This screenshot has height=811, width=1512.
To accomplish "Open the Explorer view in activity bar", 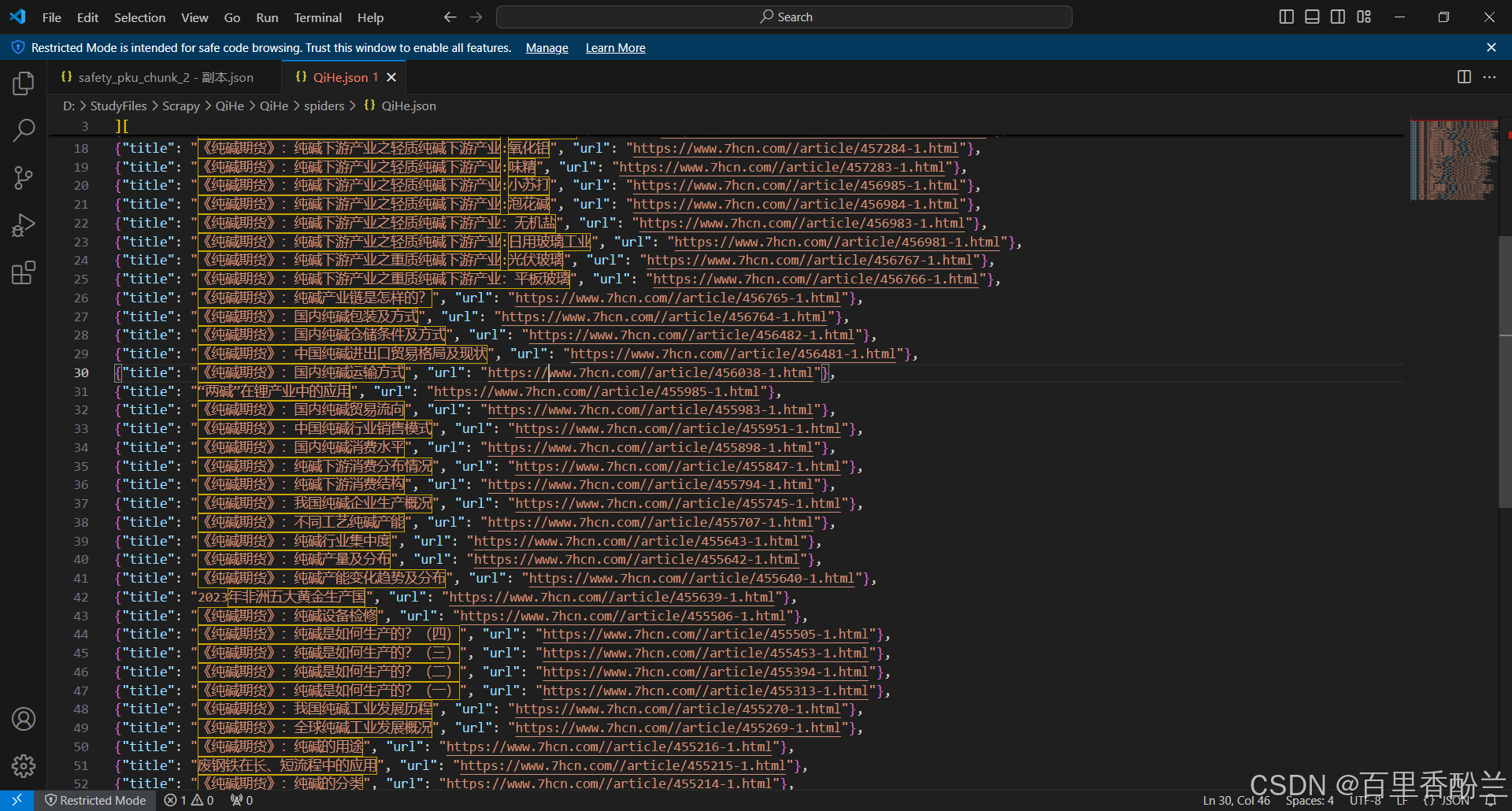I will click(24, 83).
